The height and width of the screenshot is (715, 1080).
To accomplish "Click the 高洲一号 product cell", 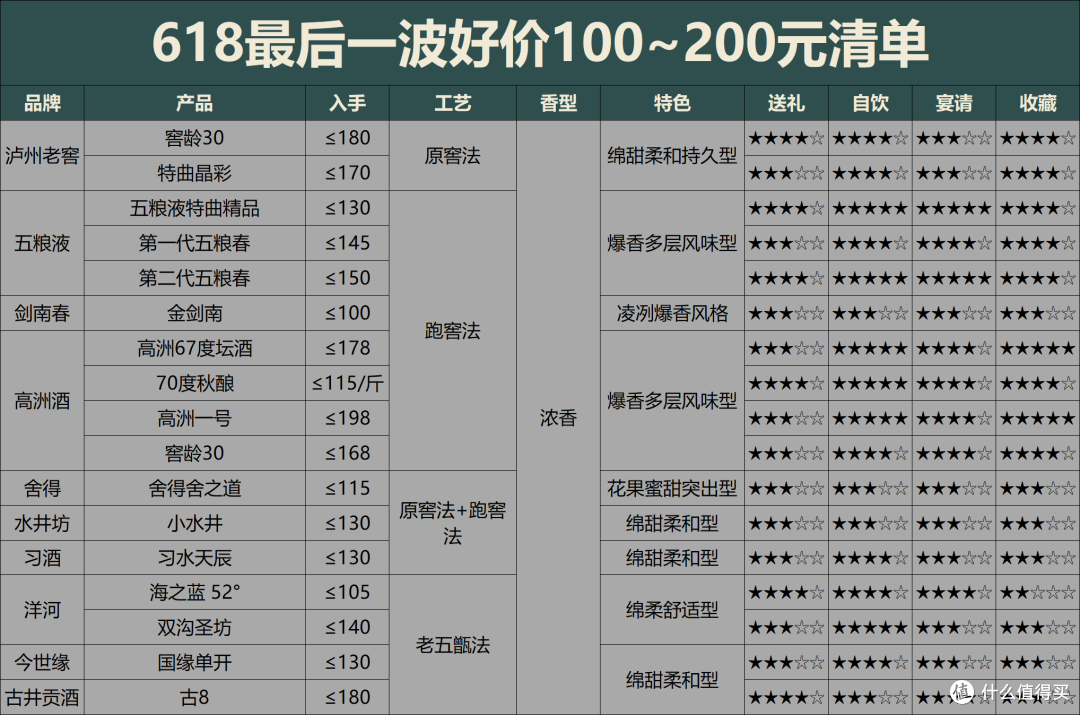I will [x=195, y=418].
